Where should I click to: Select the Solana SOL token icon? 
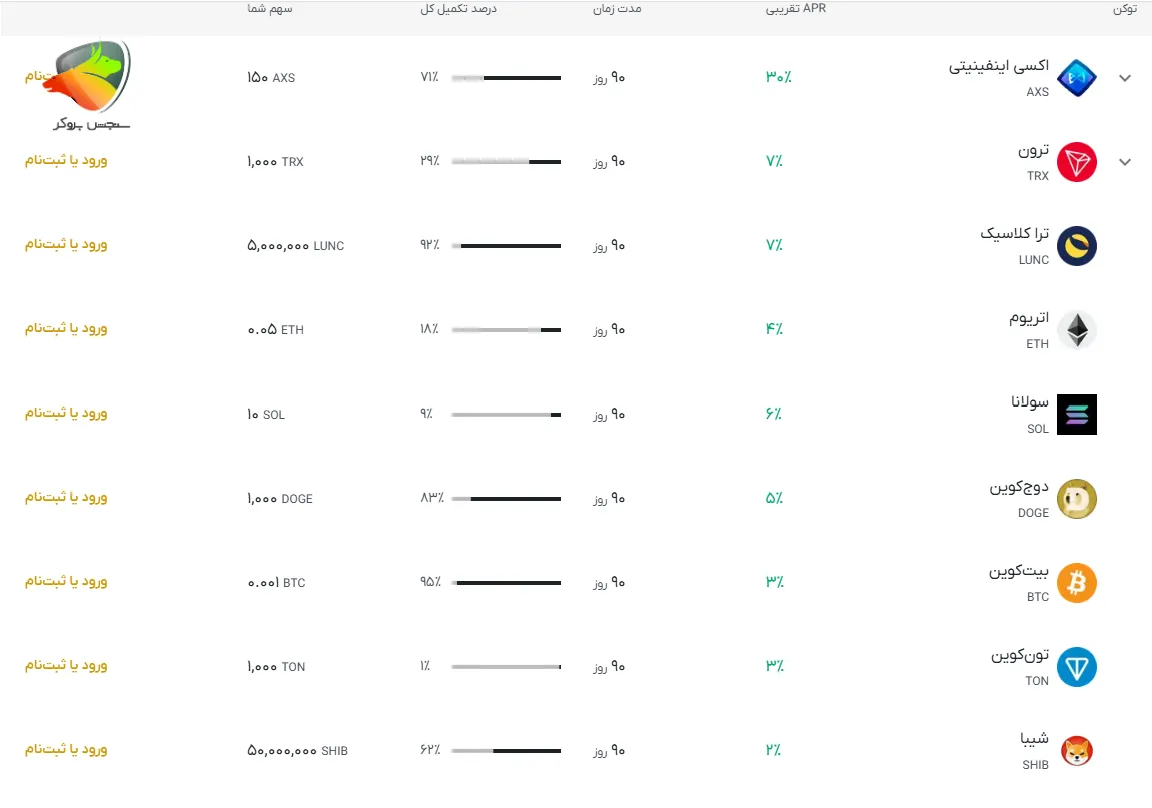click(1077, 414)
